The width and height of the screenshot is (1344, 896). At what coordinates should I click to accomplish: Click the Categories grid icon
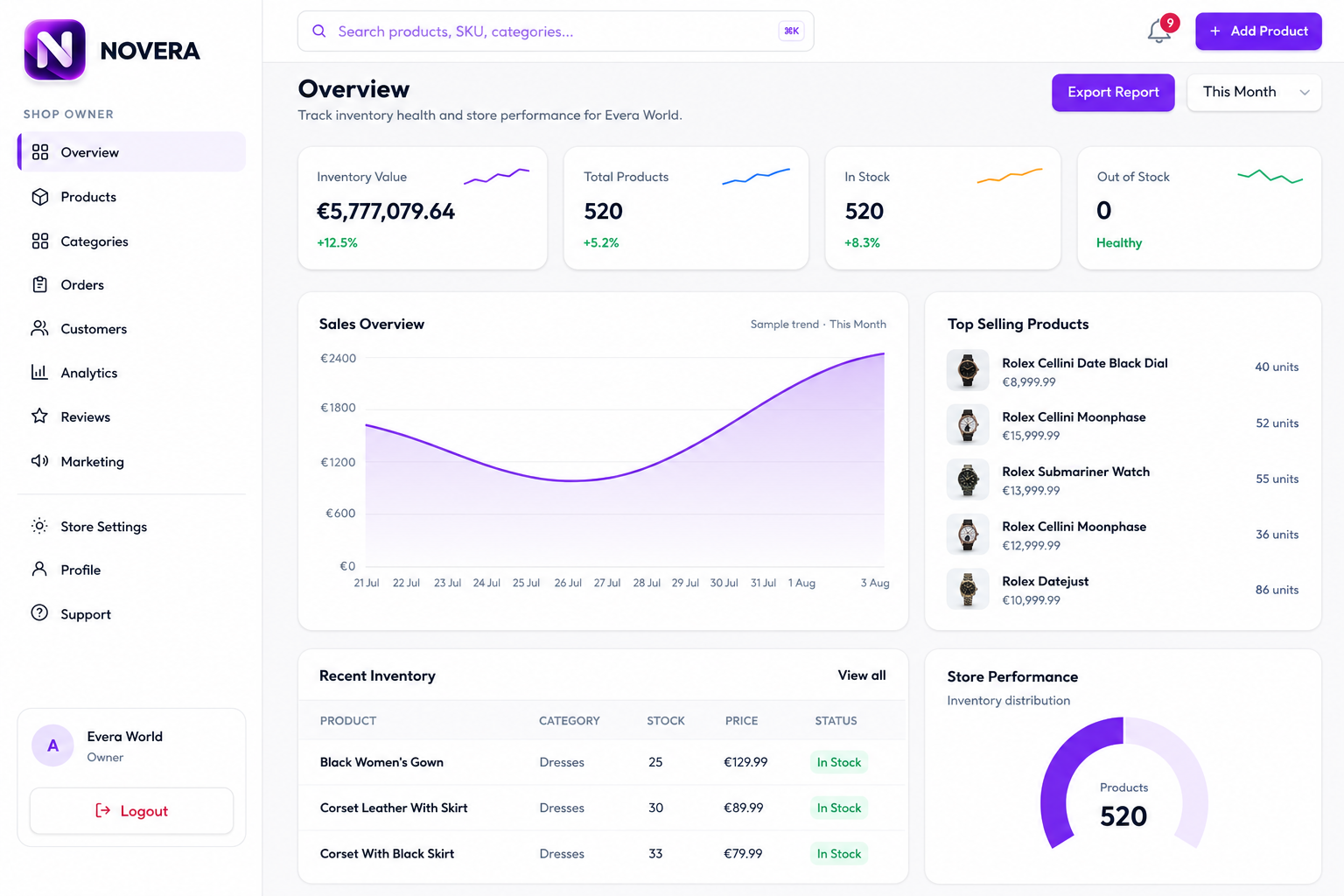click(x=40, y=241)
